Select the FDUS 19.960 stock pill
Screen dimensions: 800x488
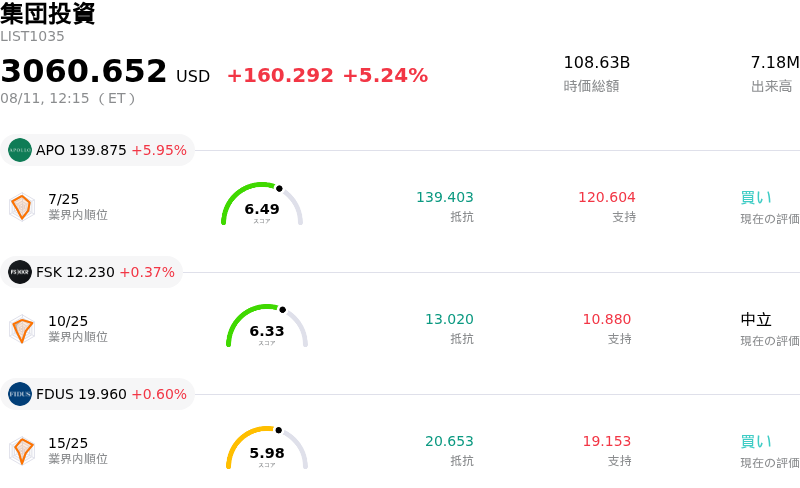point(97,394)
